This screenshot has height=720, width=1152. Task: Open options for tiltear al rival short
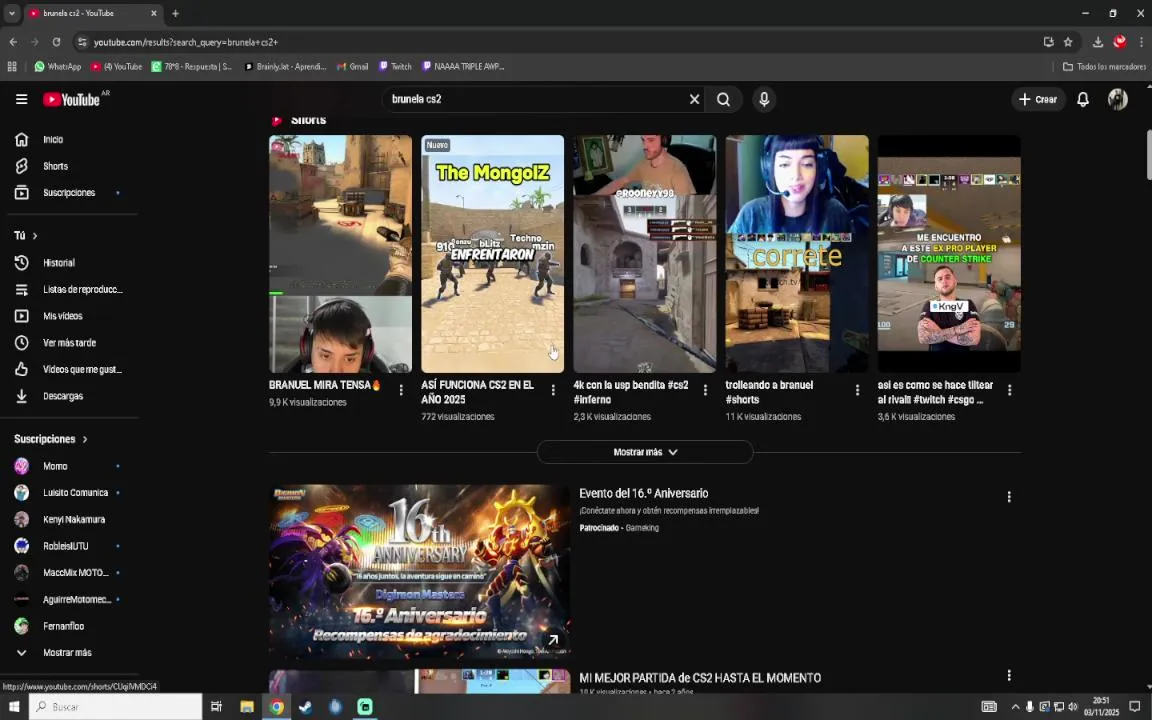[x=1009, y=390]
